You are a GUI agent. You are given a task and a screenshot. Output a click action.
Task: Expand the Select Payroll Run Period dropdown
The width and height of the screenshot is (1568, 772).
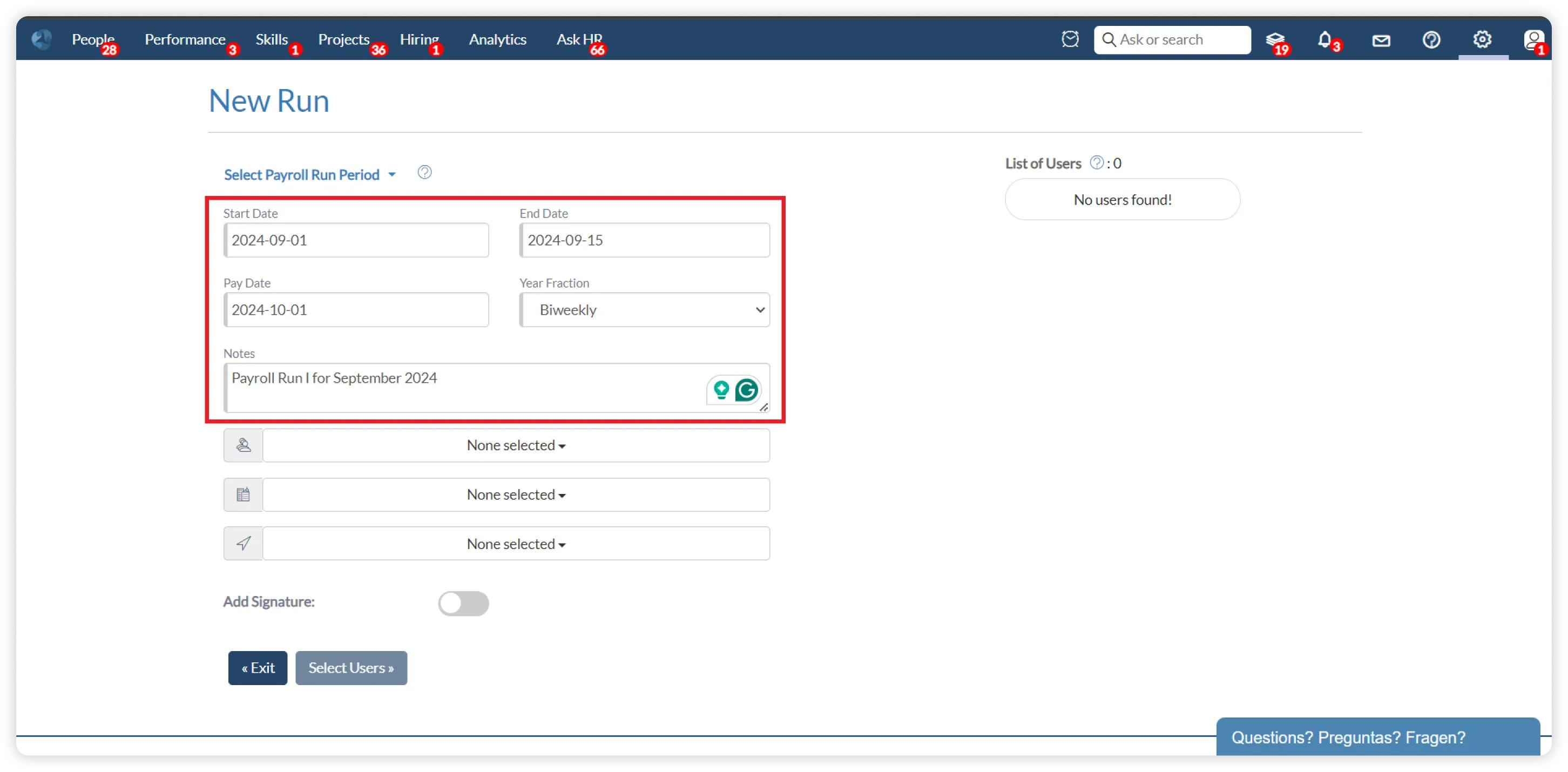(310, 175)
